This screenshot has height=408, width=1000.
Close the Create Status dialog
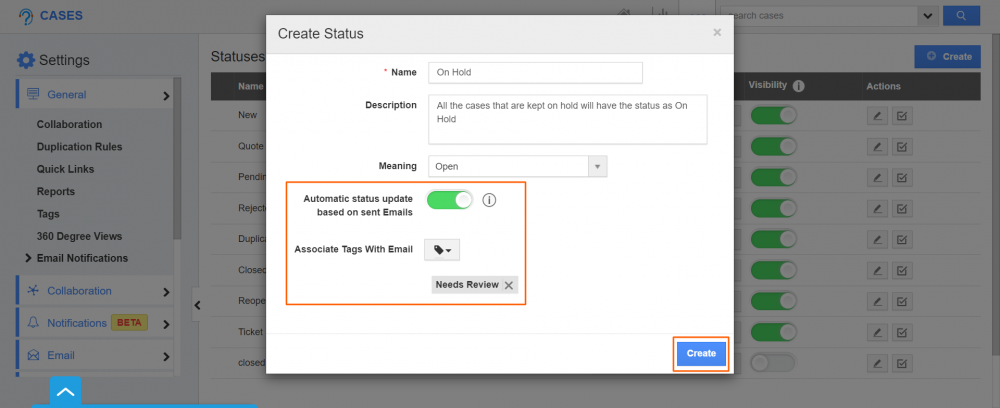pos(716,32)
